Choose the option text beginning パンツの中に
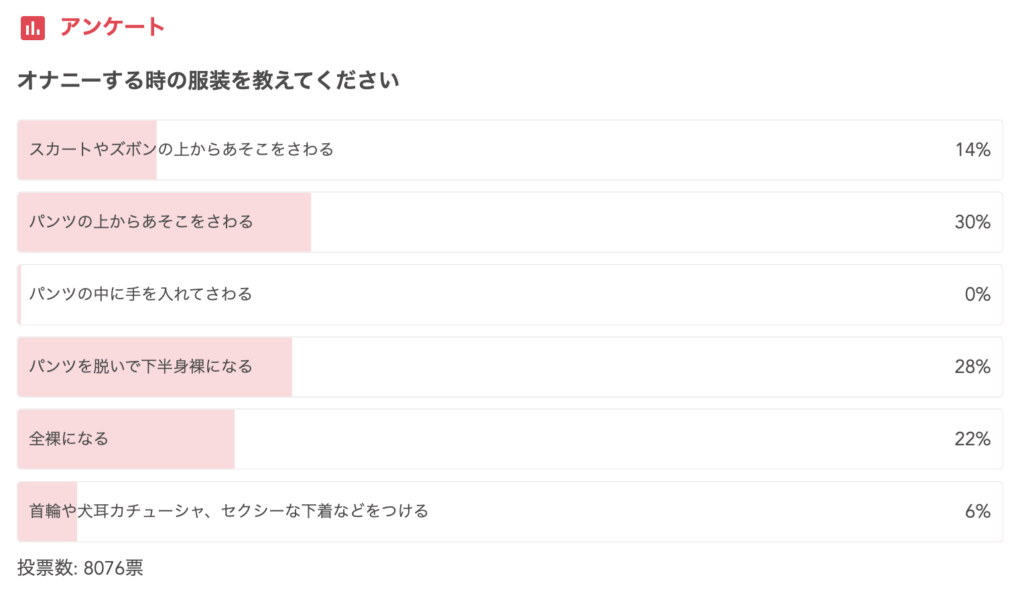Viewport: 1024px width, 600px height. 140,294
